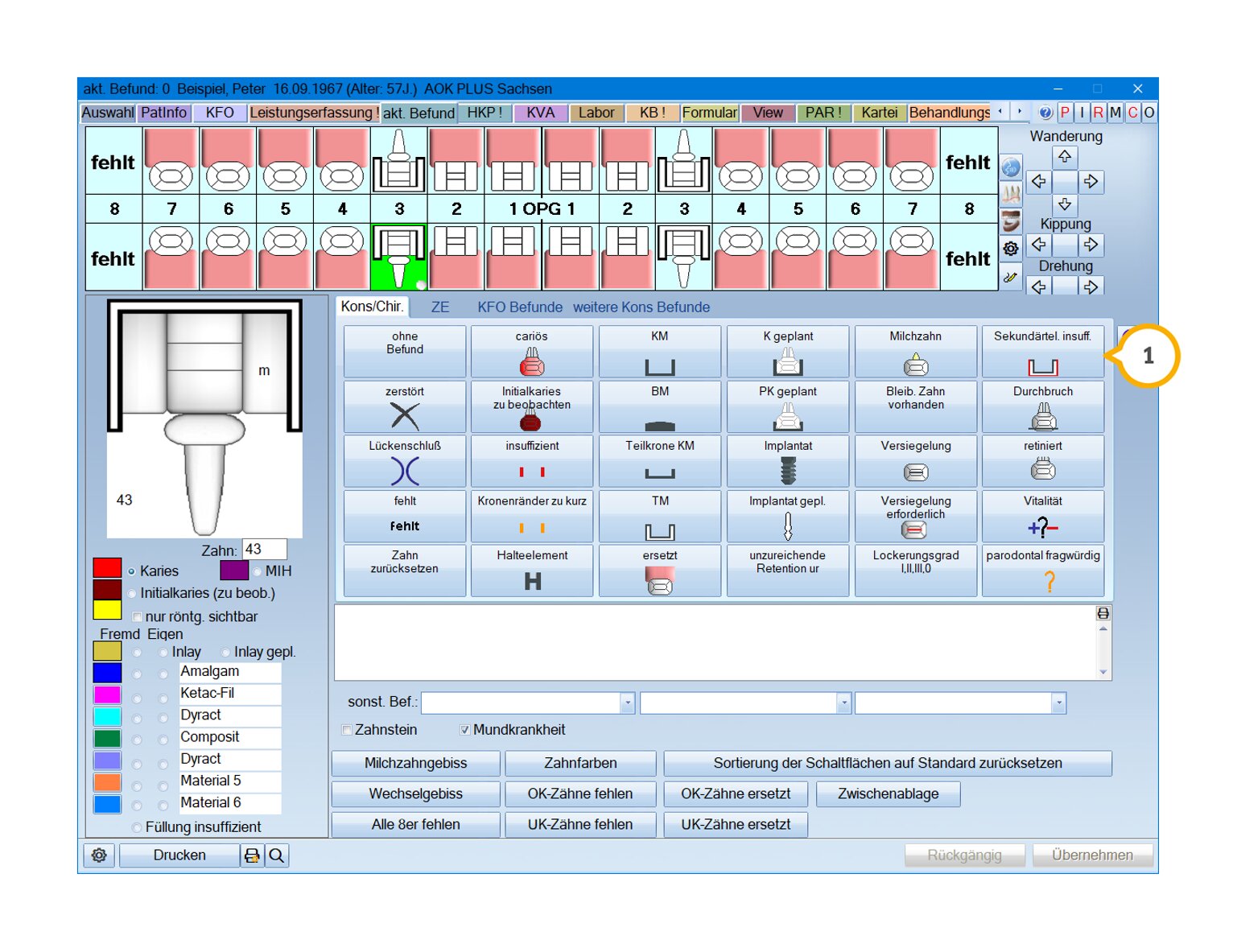Viewport: 1237px width, 952px height.
Task: Expand the sonst. Bef. combo box next to label
Action: [627, 703]
